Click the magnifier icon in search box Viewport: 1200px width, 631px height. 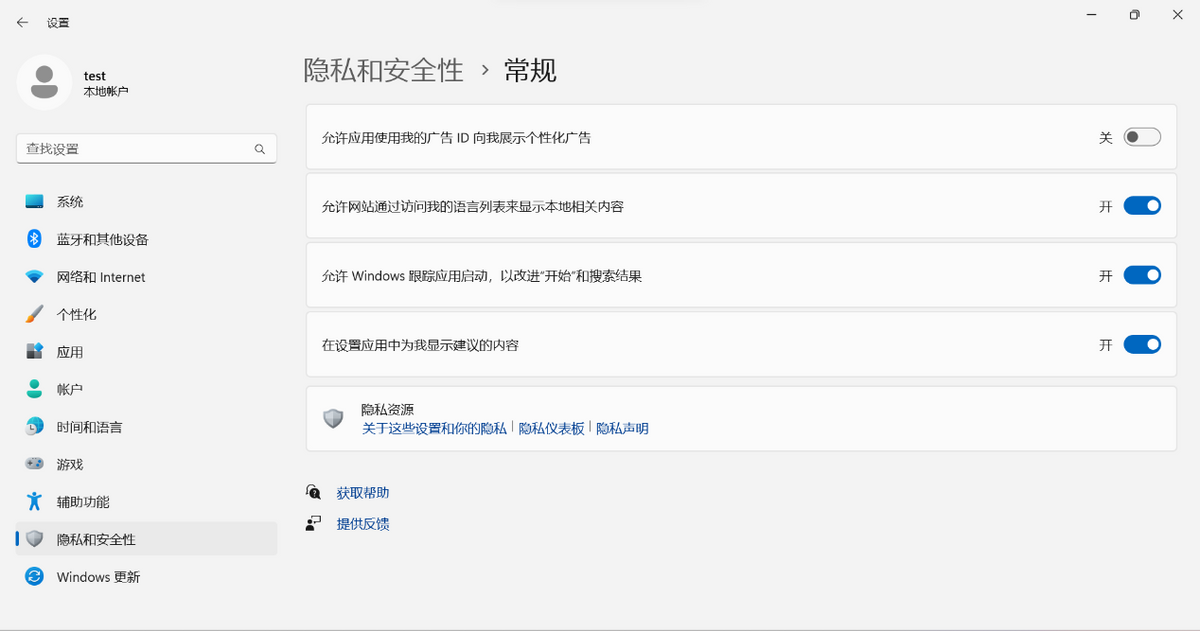click(x=260, y=149)
